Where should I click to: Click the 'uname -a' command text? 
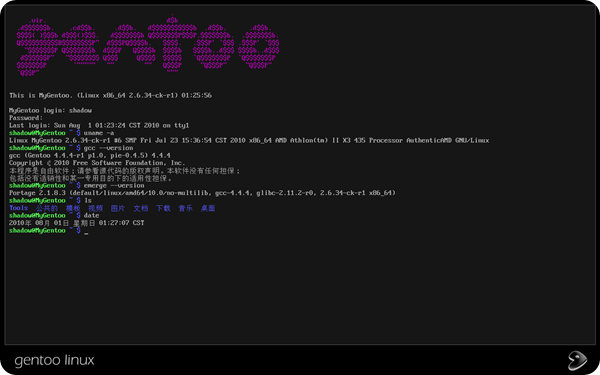[99, 133]
